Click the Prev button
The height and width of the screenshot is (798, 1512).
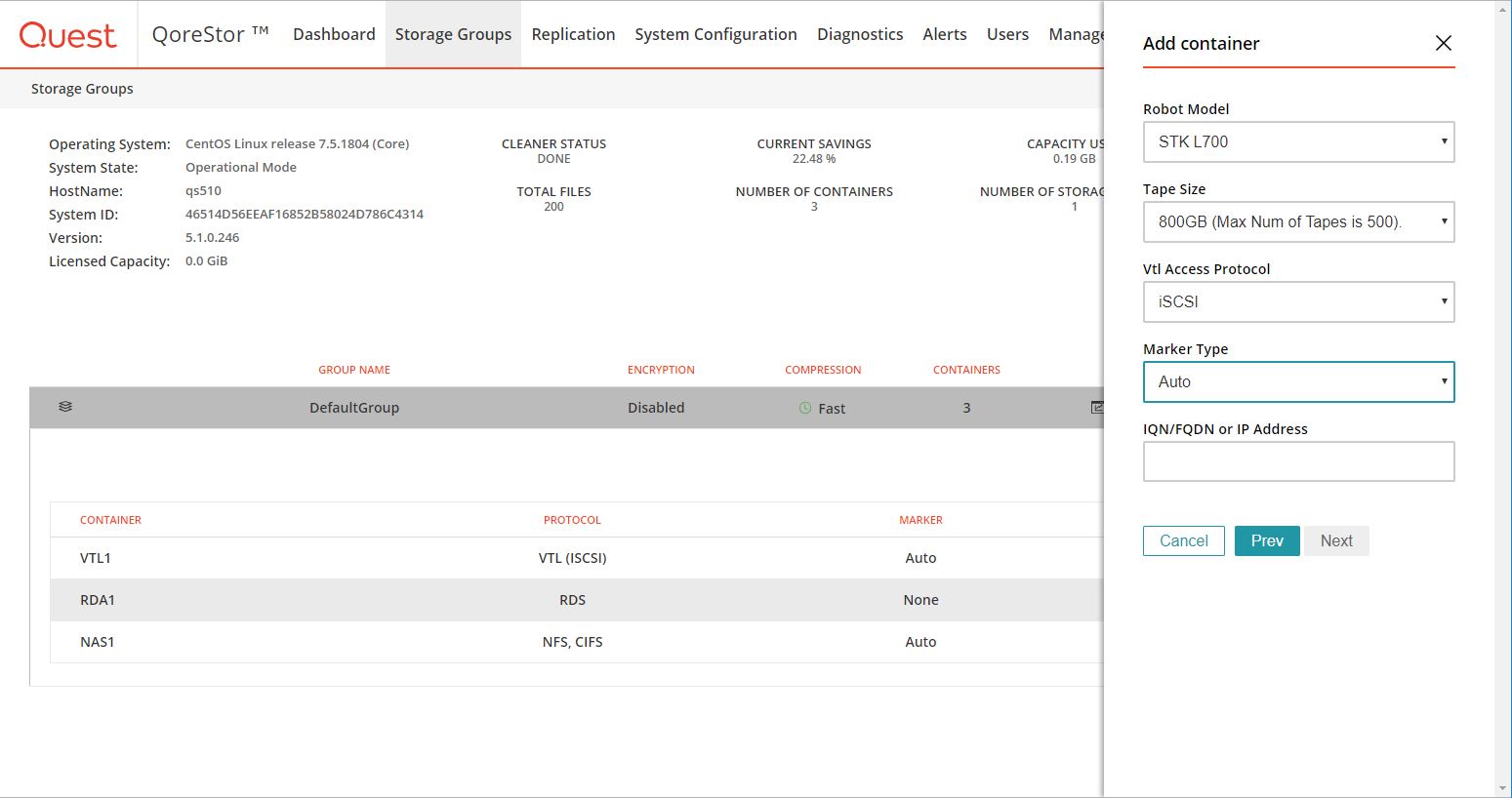(x=1267, y=540)
